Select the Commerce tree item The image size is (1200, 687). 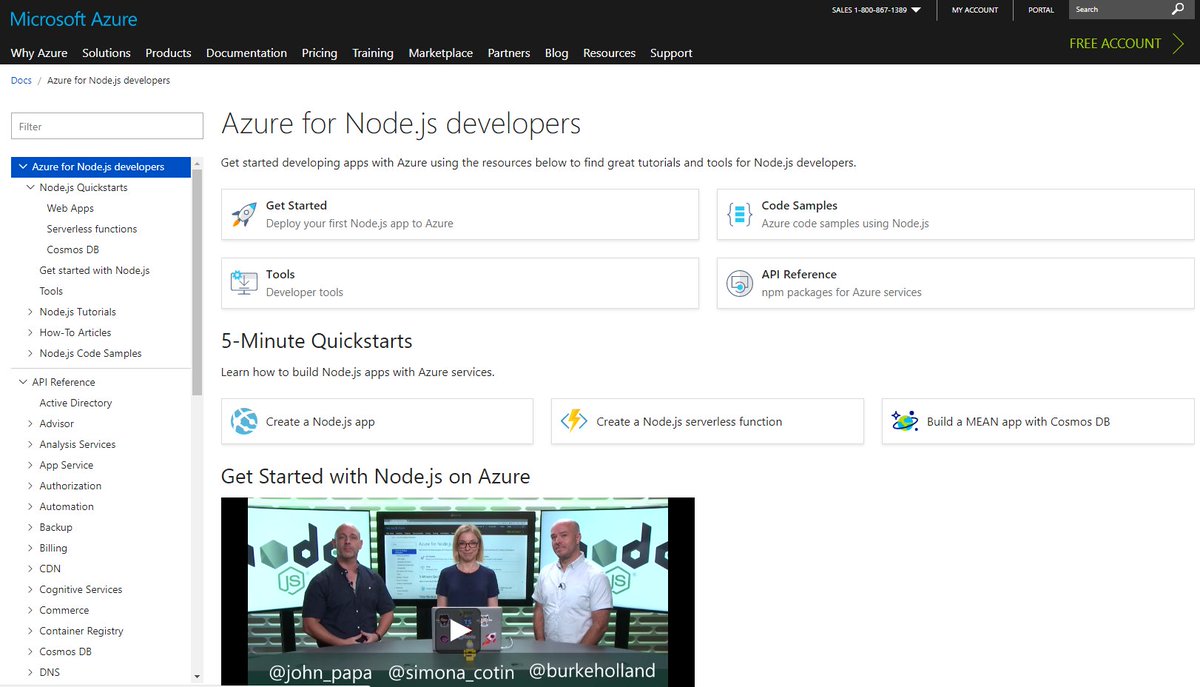point(64,610)
